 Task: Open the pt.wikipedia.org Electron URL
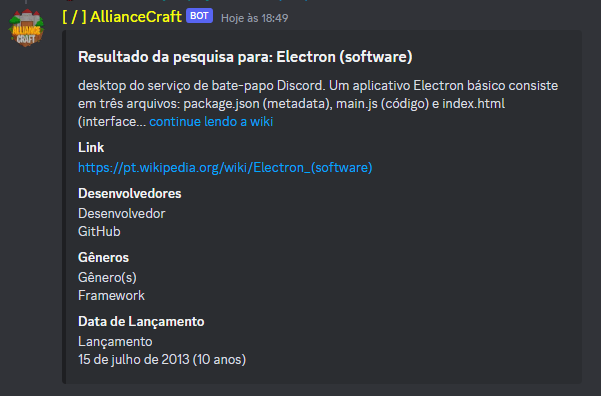[x=225, y=168]
